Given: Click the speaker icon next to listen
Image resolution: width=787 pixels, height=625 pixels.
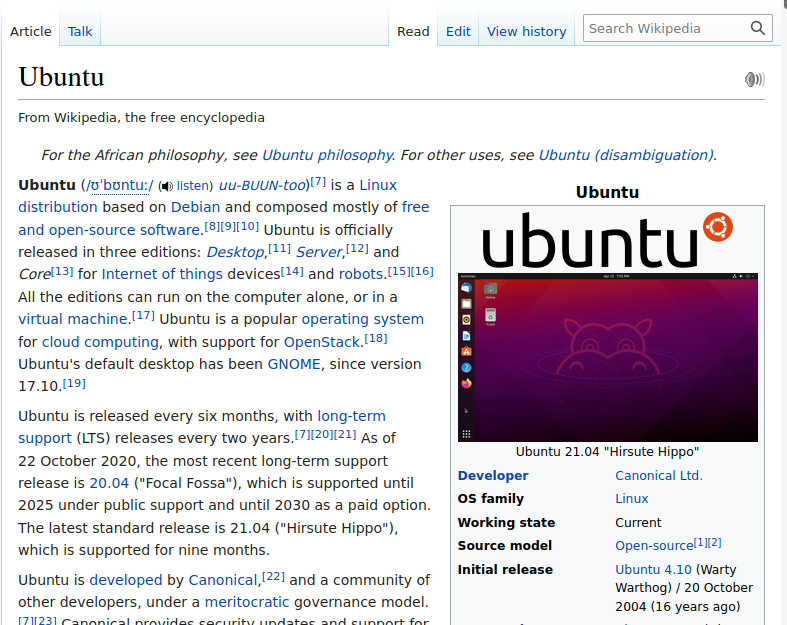Looking at the screenshot, I should (166, 186).
